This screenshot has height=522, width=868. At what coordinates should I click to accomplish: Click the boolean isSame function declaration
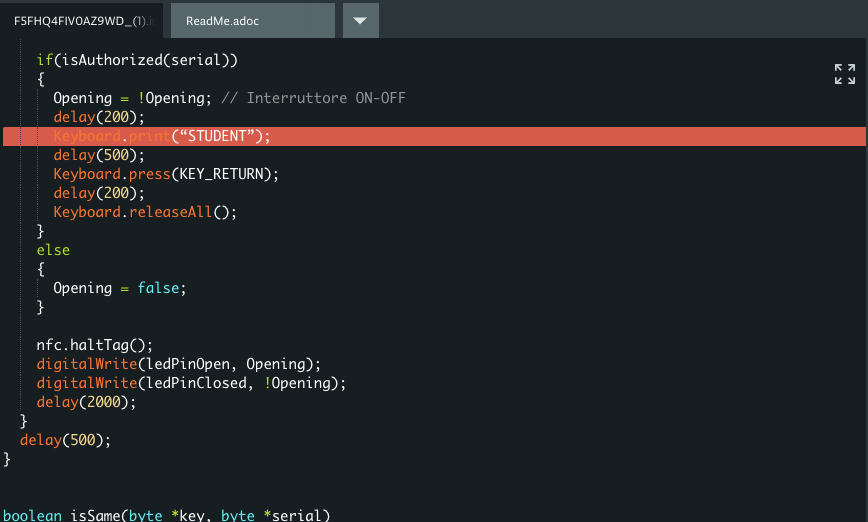166,516
